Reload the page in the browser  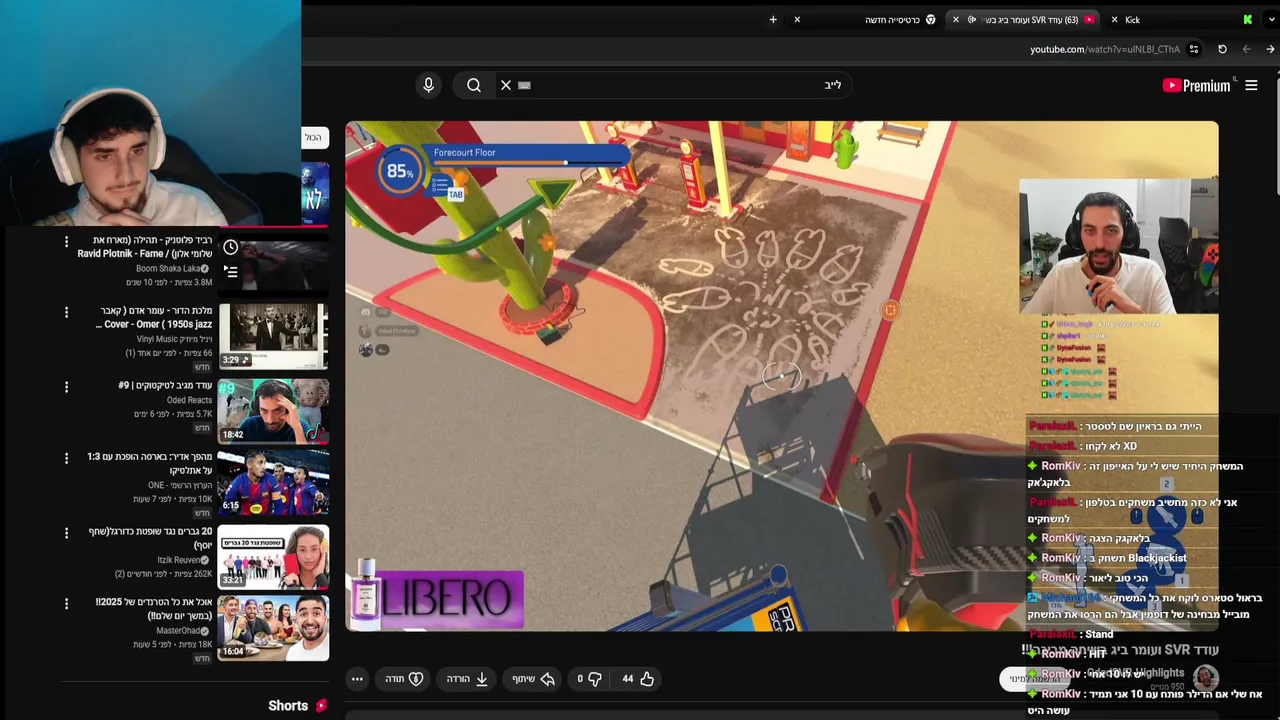(x=1222, y=49)
